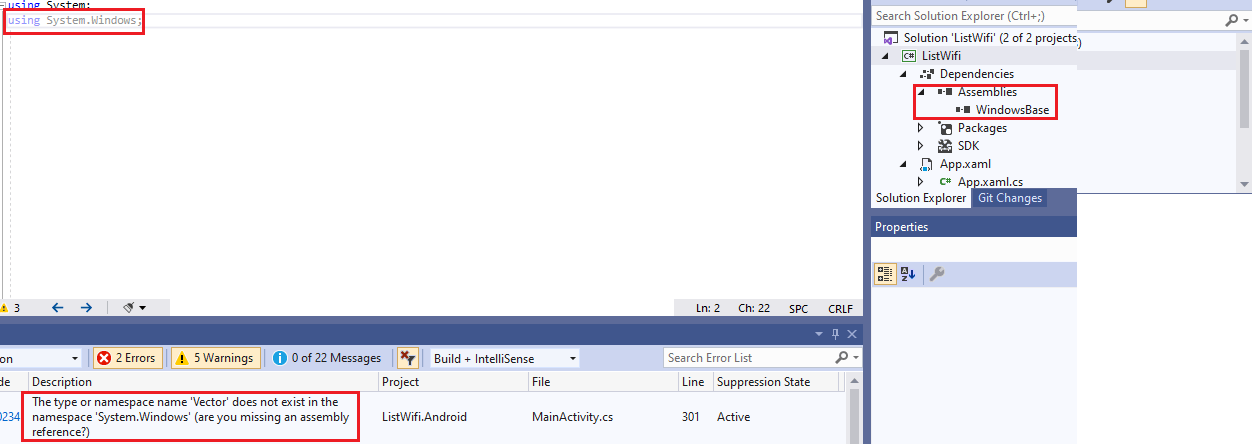1252x444 pixels.
Task: Open the error code link ending 0234
Action: 9,417
